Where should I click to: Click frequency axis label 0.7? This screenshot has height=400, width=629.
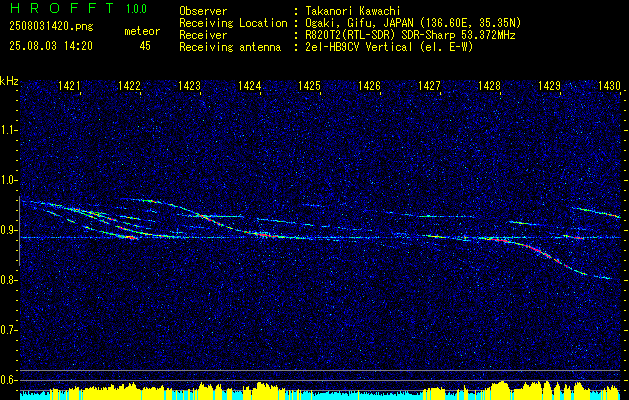[8, 330]
